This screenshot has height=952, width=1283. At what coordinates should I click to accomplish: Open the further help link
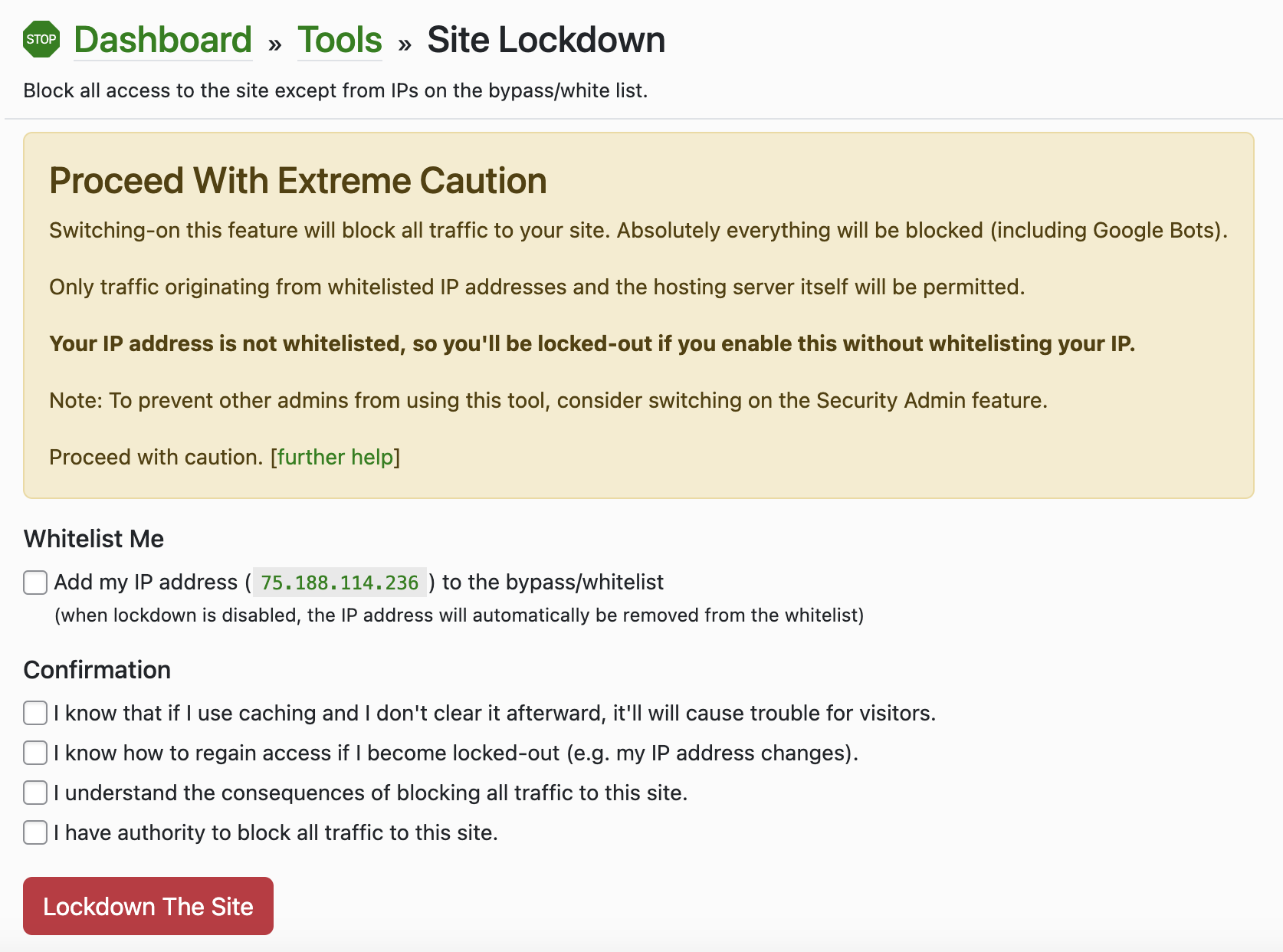click(x=335, y=457)
